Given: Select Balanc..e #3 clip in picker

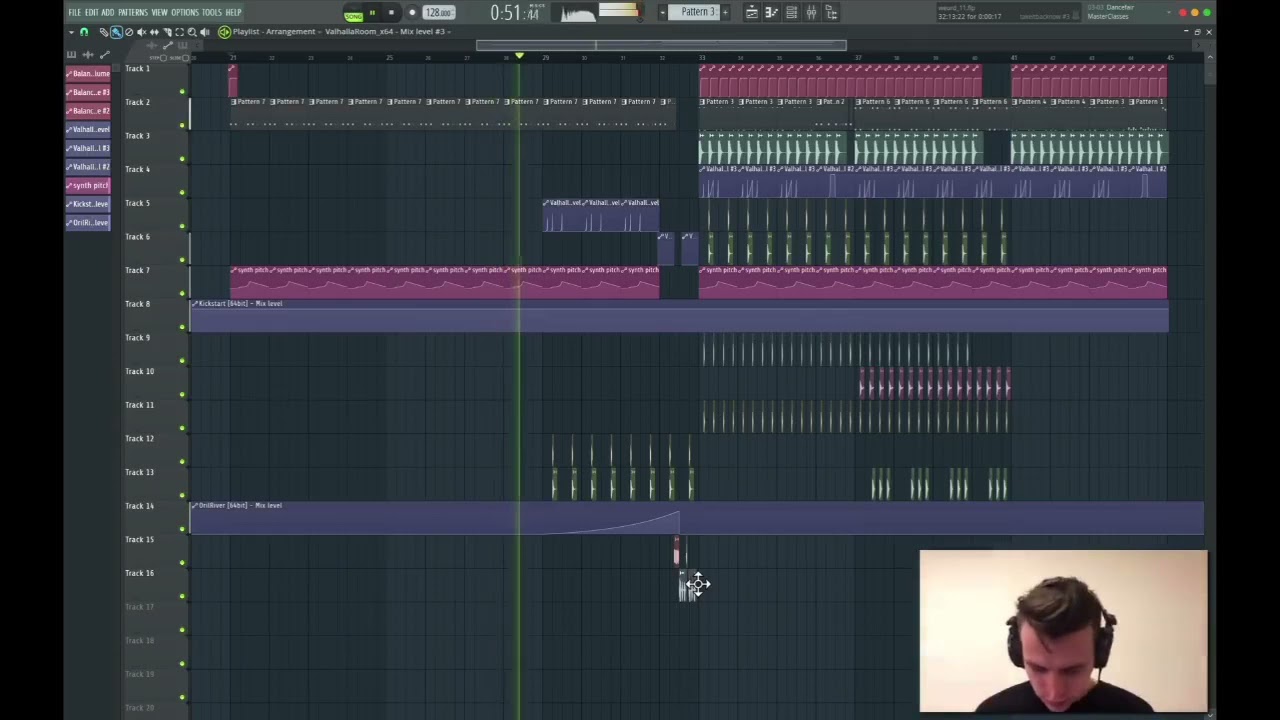Looking at the screenshot, I should click(x=88, y=92).
